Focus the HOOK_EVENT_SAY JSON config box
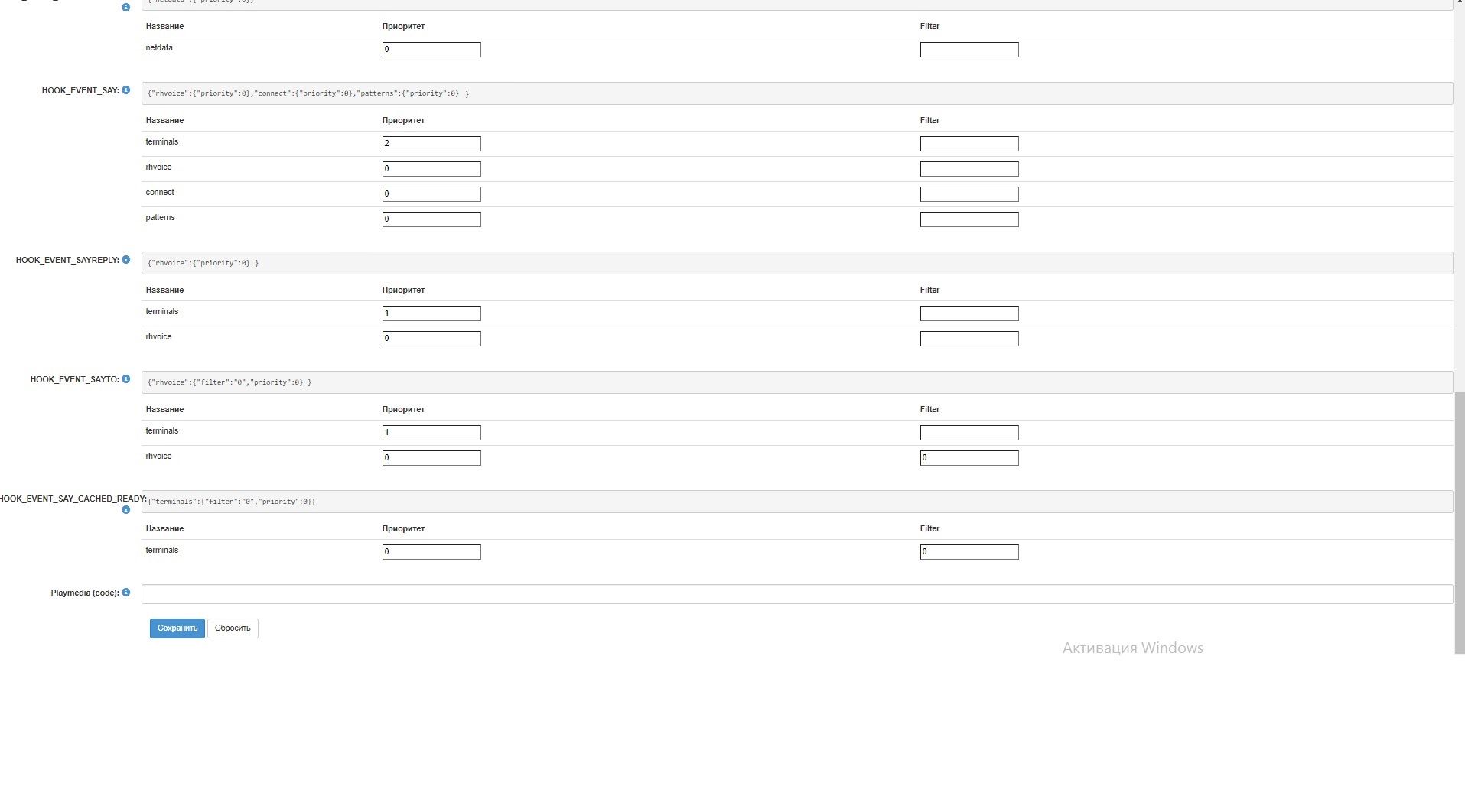 point(797,93)
